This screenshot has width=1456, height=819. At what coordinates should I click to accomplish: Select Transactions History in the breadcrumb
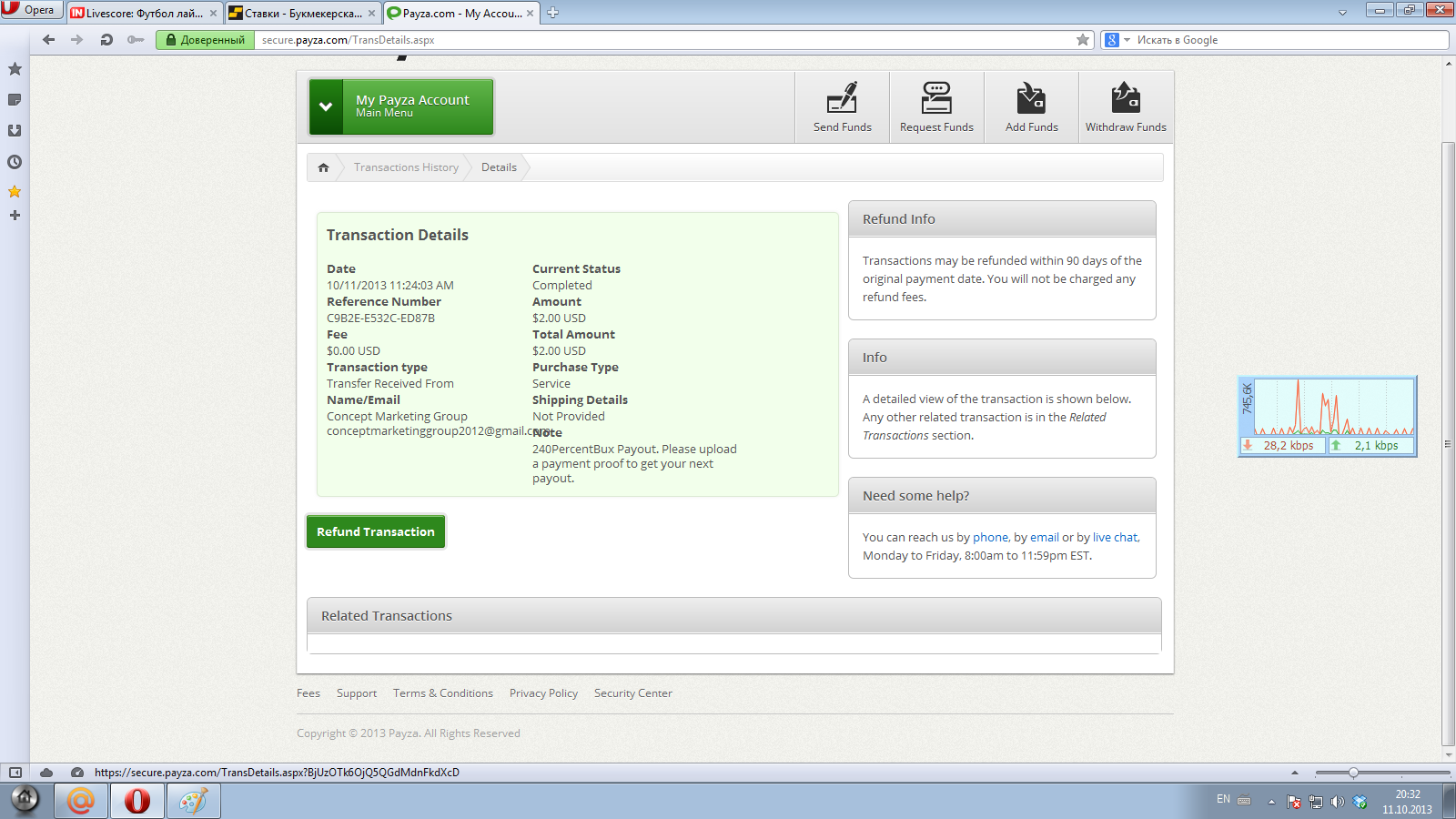pyautogui.click(x=406, y=167)
